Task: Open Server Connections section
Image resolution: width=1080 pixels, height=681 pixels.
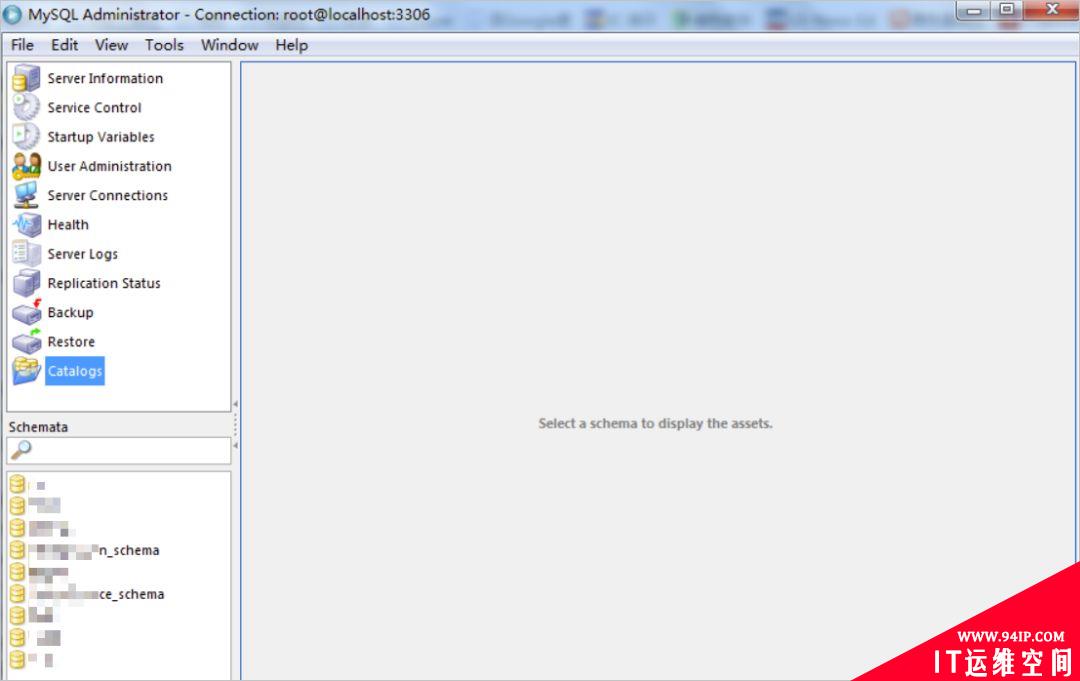Action: pos(107,195)
